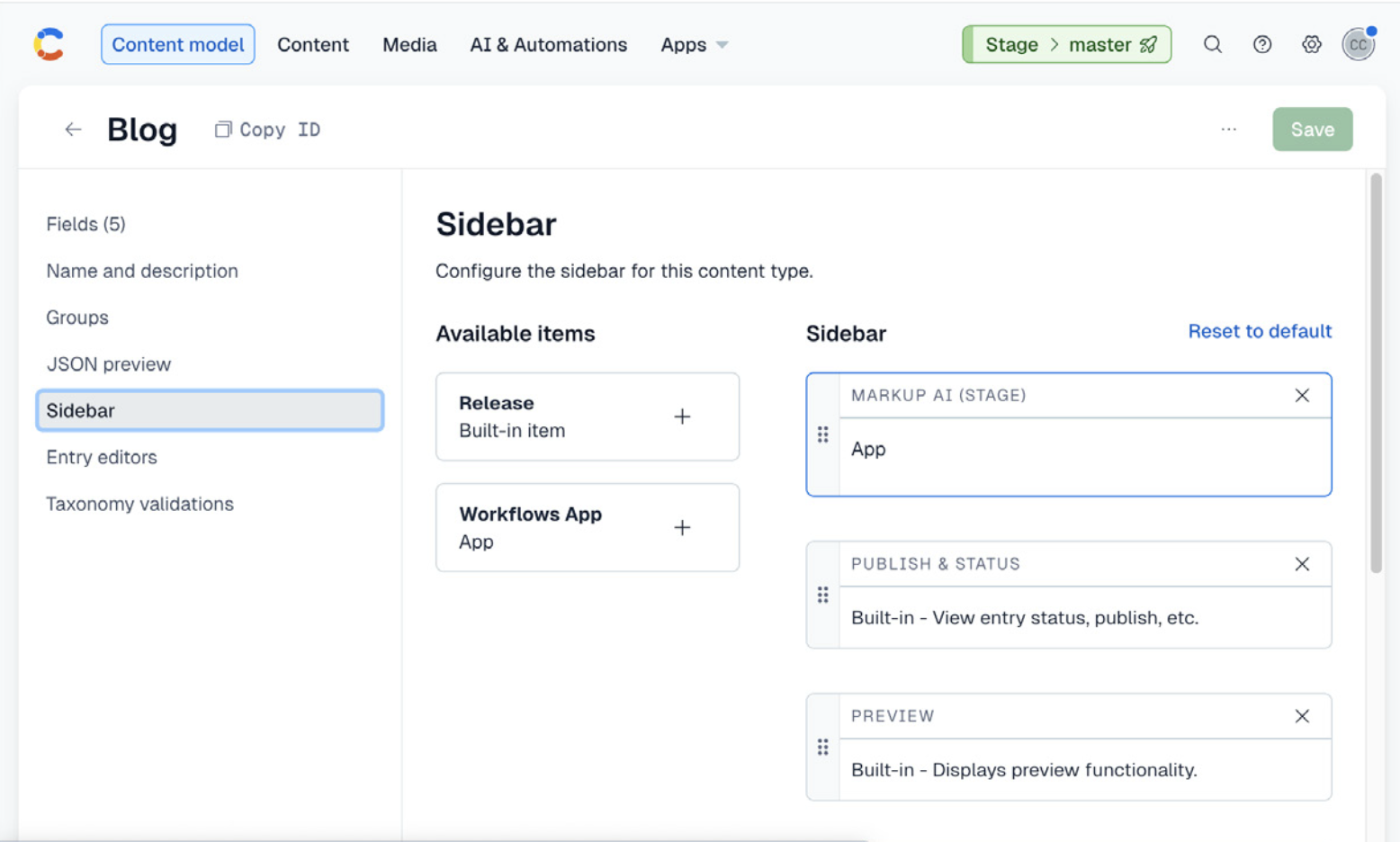Remove Preview from the sidebar
The height and width of the screenshot is (842, 1400).
[1302, 716]
